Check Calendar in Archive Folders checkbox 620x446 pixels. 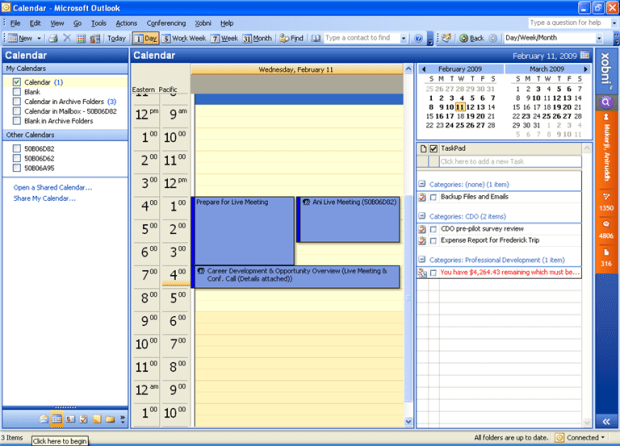(x=17, y=102)
